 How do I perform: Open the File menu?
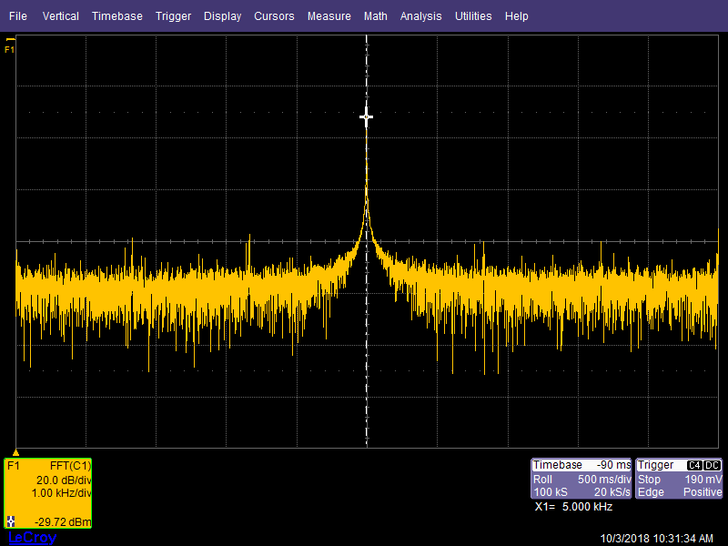point(18,16)
